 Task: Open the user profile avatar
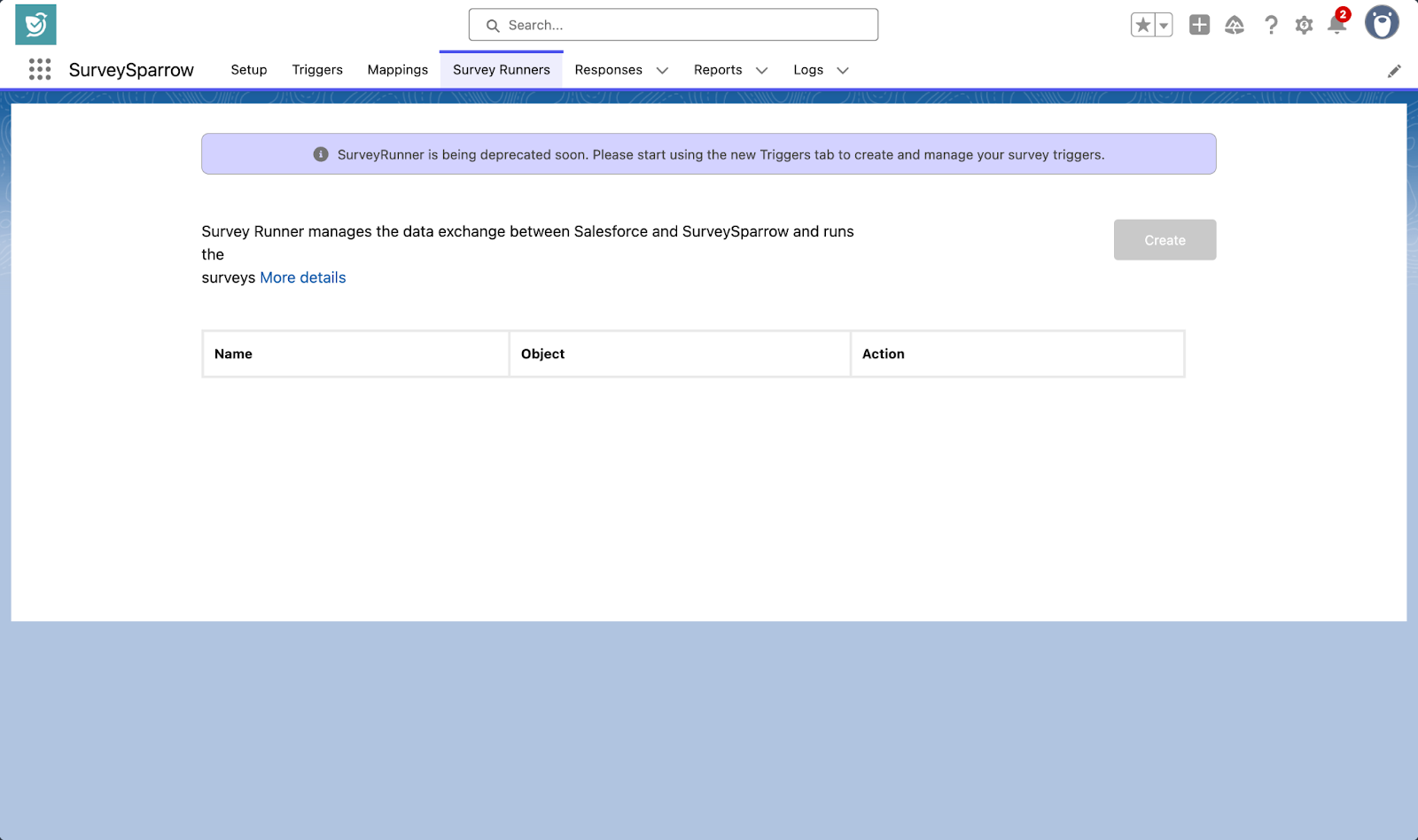tap(1381, 24)
